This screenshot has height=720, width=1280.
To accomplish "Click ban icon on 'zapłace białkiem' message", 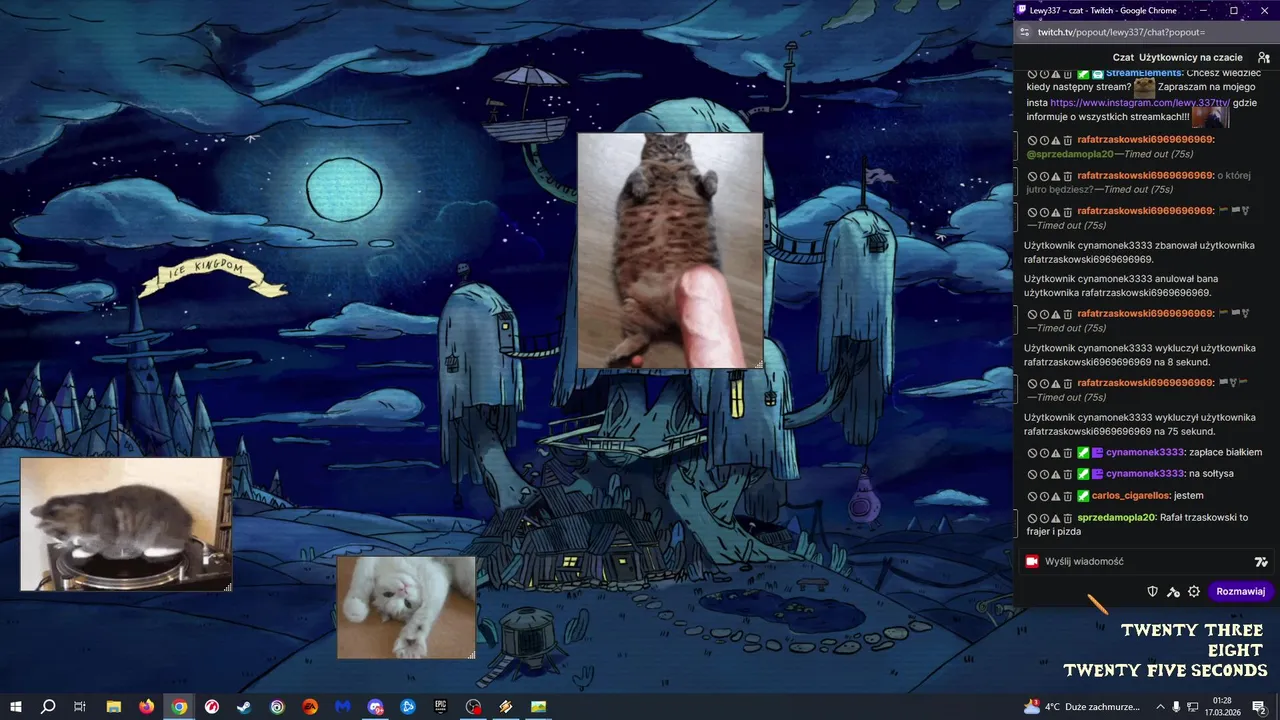I will 1032,453.
